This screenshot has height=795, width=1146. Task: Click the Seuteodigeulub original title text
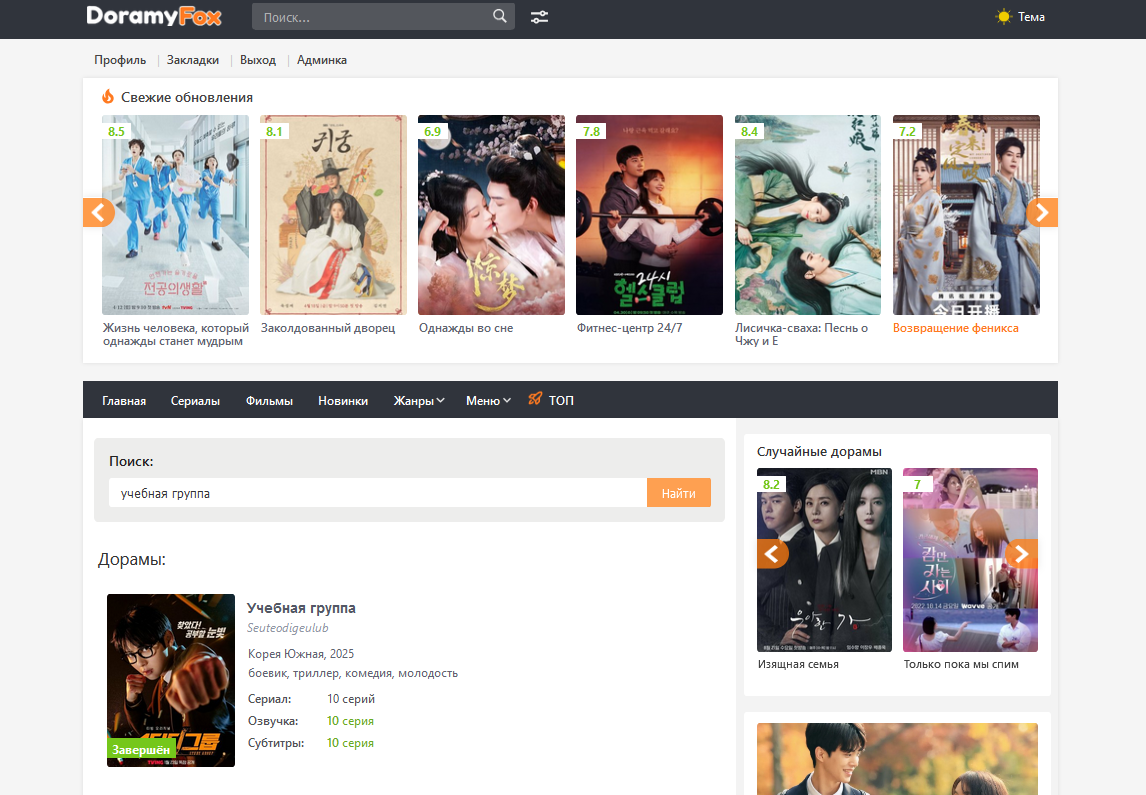(287, 628)
